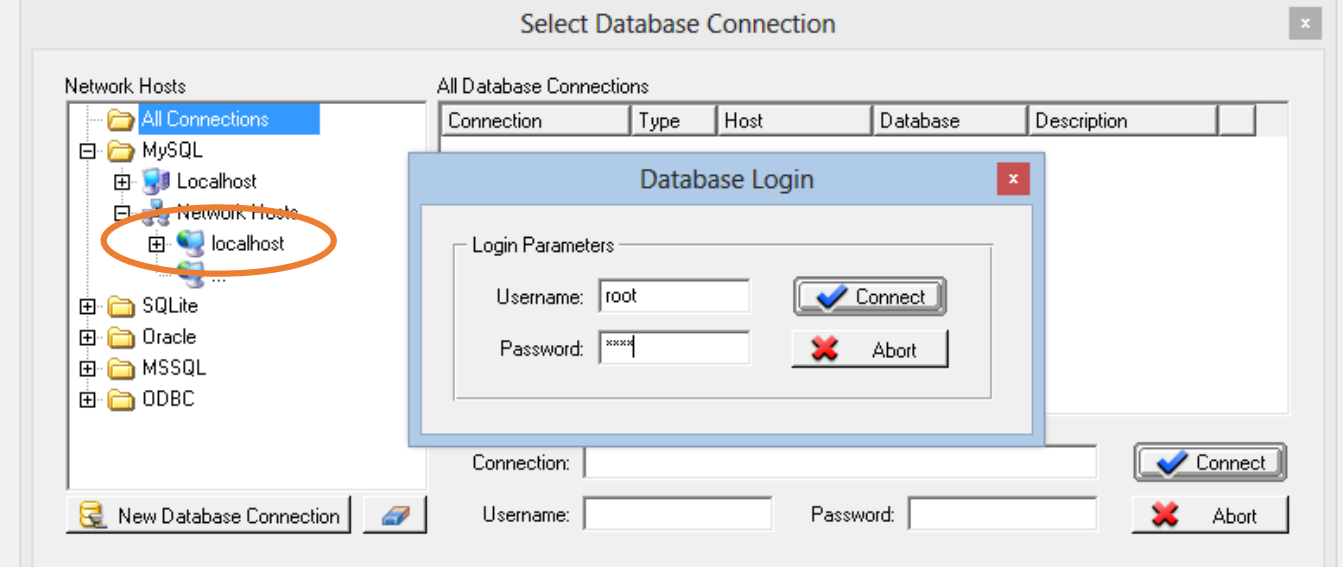Focus the Username field containing root
The width and height of the screenshot is (1343, 567).
[674, 296]
